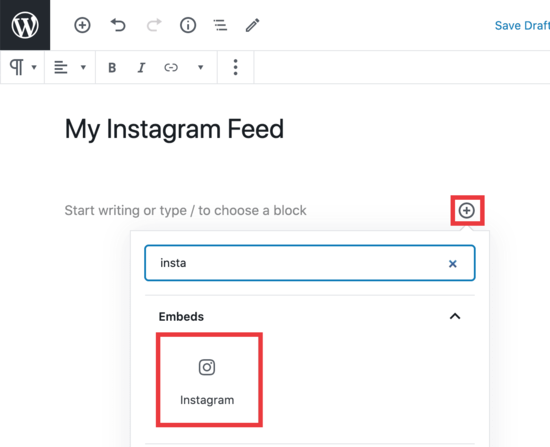Click the Save Draft link
The height and width of the screenshot is (447, 550).
point(522,26)
